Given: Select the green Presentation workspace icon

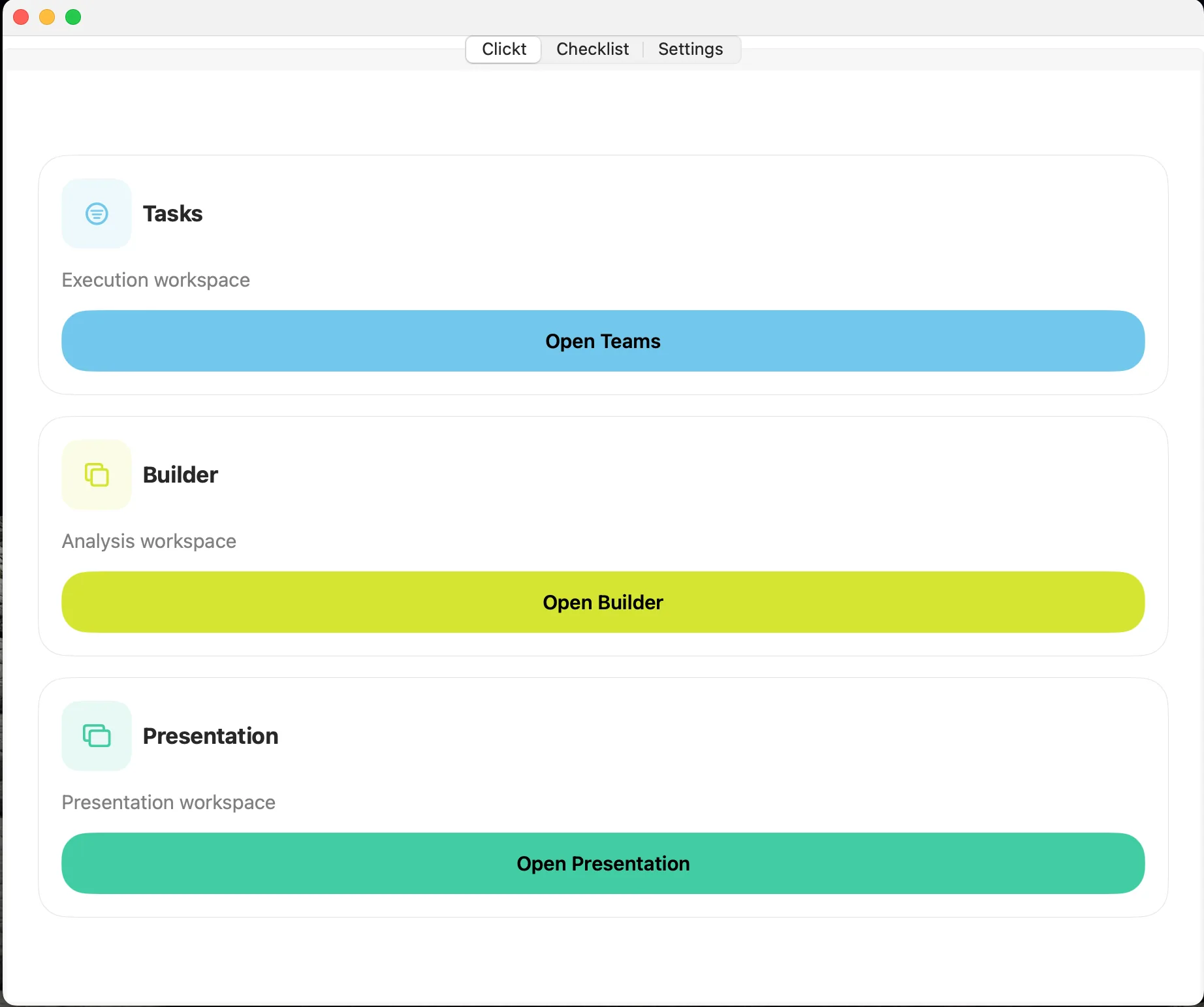Looking at the screenshot, I should tap(96, 737).
